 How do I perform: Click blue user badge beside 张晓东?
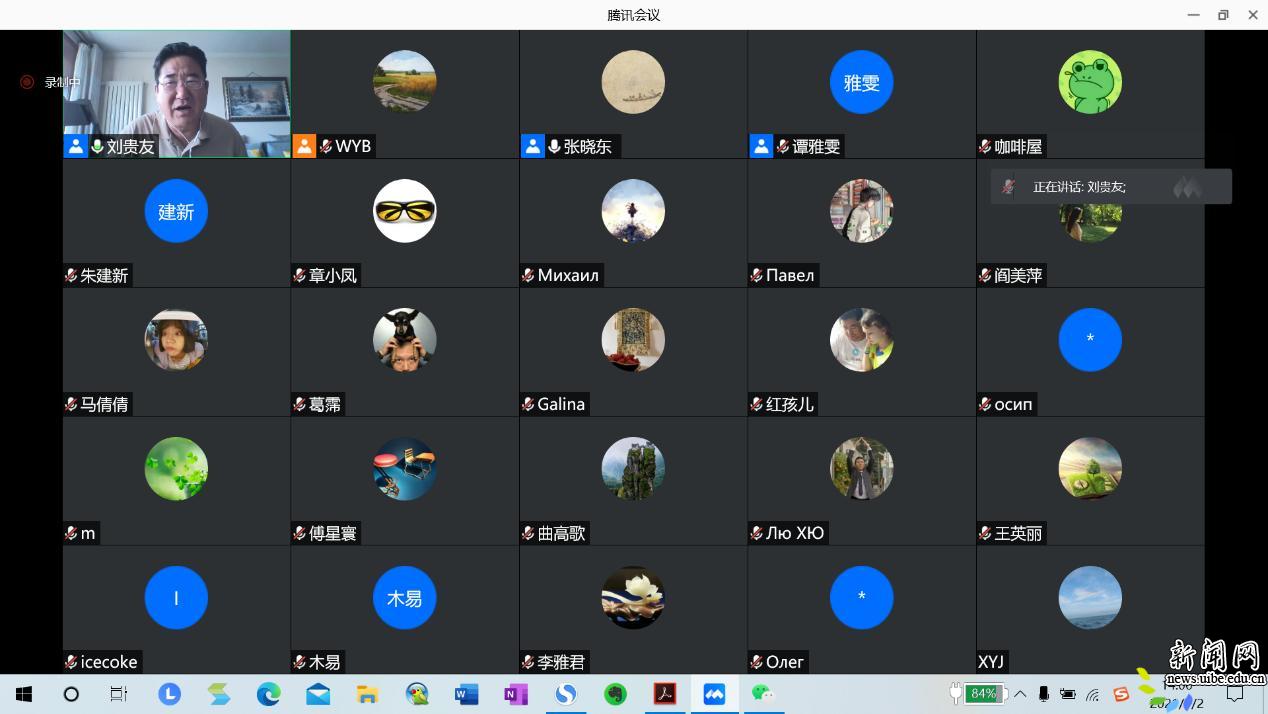[x=533, y=146]
